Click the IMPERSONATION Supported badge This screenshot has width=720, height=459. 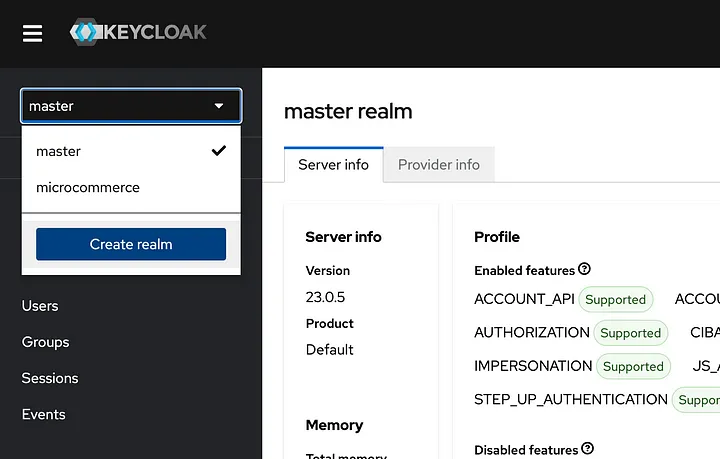click(x=633, y=367)
